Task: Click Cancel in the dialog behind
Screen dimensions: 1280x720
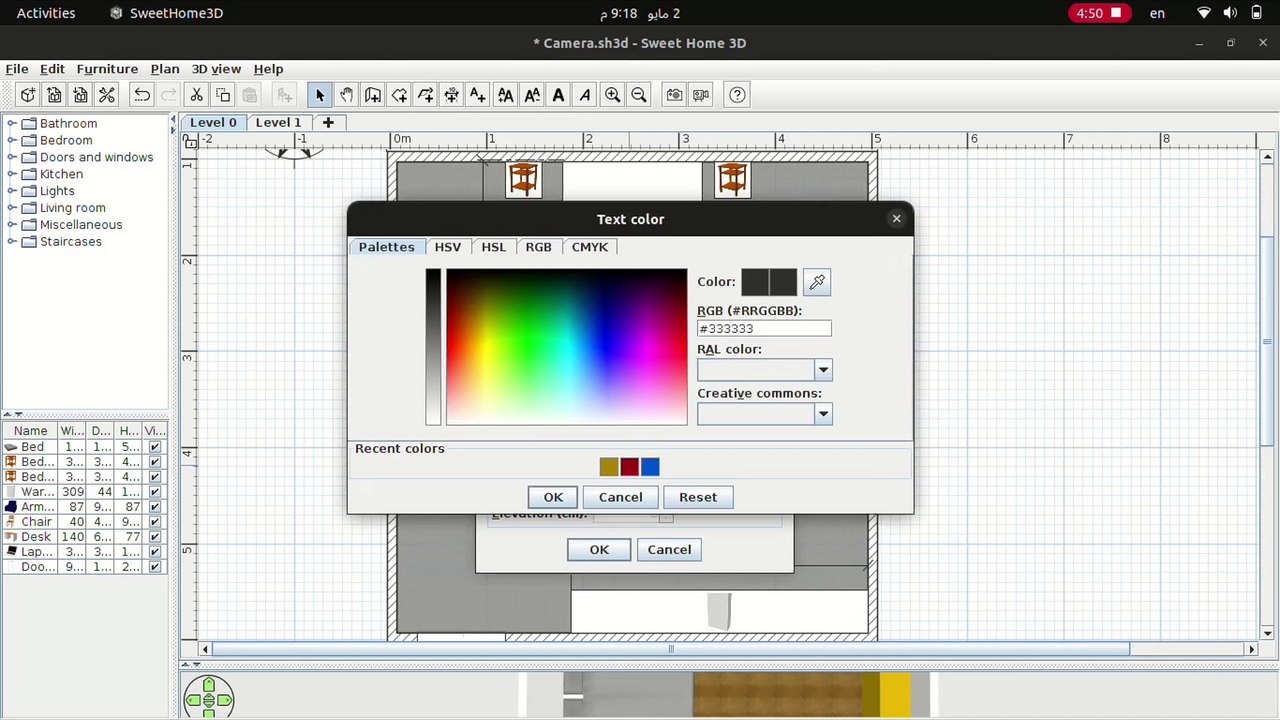Action: pos(669,549)
